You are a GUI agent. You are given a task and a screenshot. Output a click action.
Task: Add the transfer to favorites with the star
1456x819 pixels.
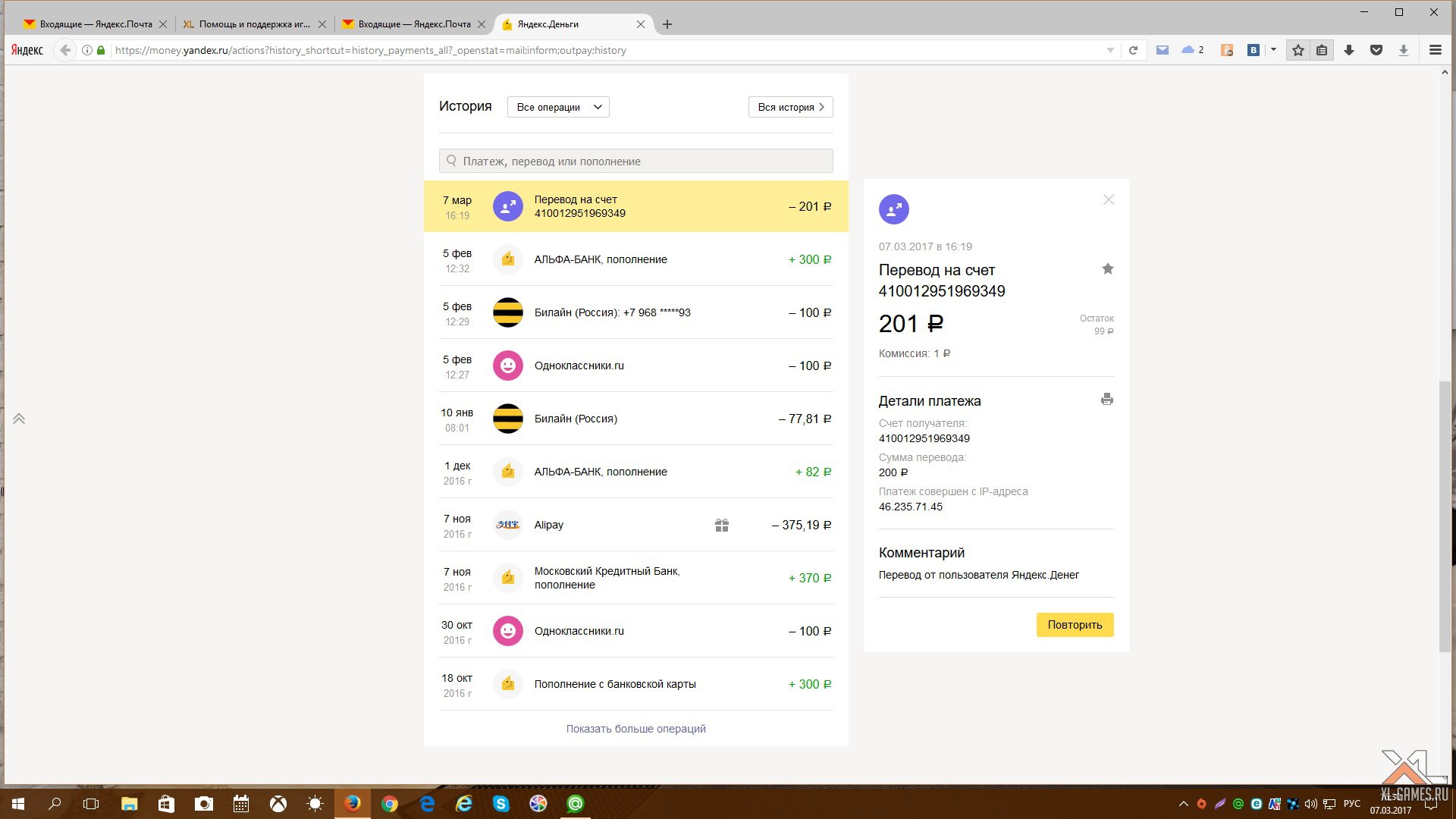click(1107, 269)
